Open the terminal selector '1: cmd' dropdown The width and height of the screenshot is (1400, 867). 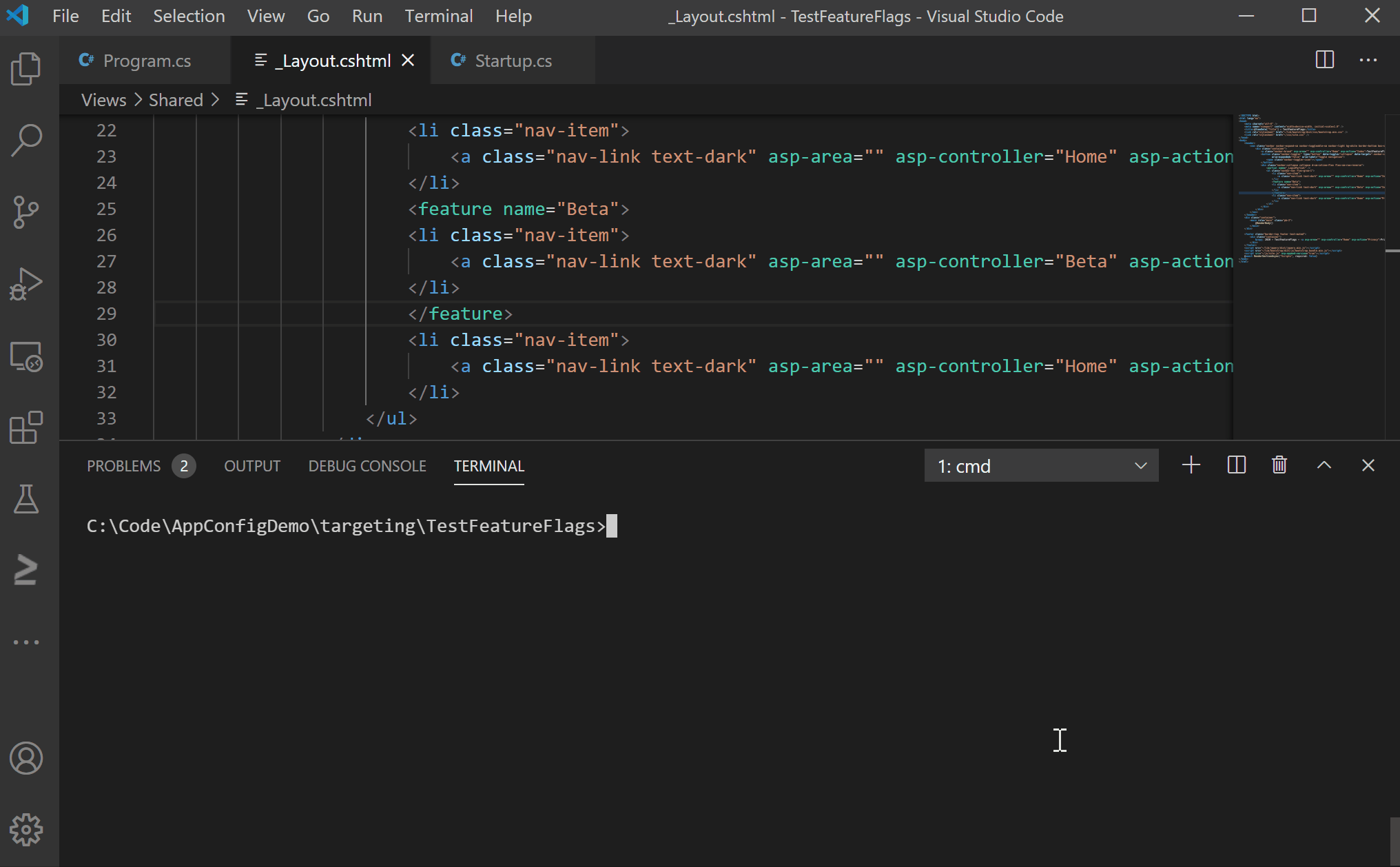[x=1041, y=466]
